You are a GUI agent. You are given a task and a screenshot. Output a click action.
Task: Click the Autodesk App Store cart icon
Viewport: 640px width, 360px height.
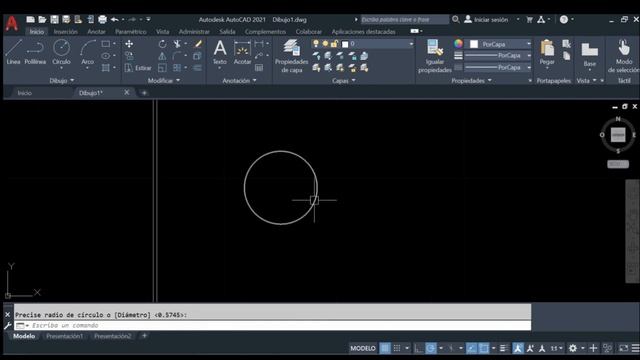[529, 19]
